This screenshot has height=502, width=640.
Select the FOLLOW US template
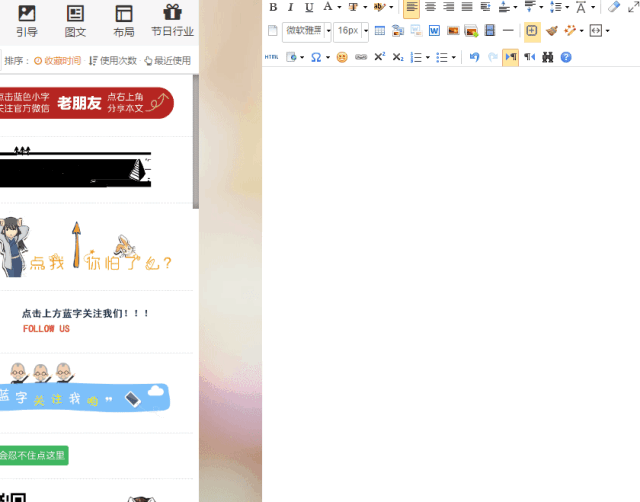coord(85,321)
